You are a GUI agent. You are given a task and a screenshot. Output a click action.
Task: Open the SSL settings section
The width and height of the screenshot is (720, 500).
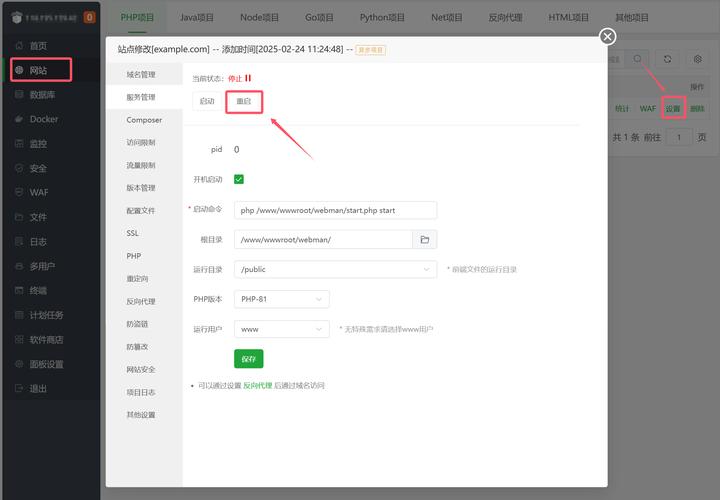(133, 233)
